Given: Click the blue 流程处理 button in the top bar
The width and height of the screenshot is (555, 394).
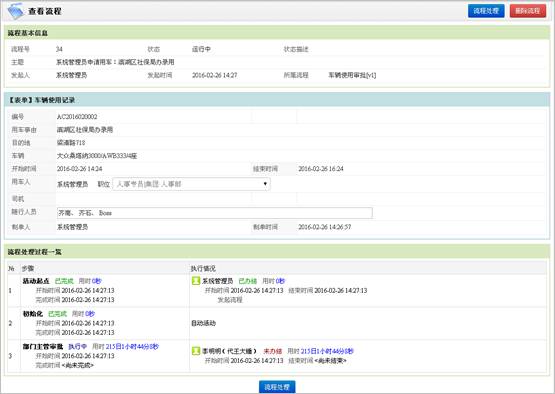Looking at the screenshot, I should pos(486,11).
